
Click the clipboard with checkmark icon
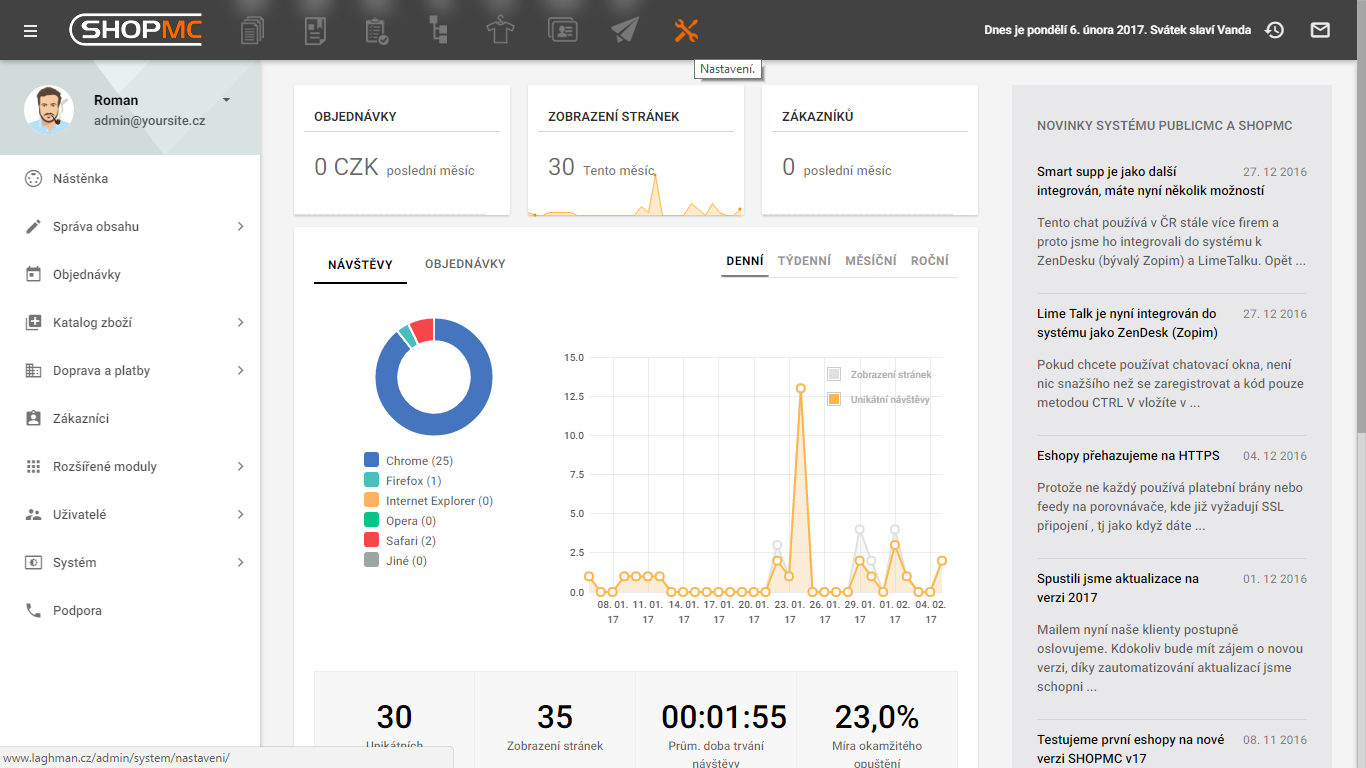point(377,30)
